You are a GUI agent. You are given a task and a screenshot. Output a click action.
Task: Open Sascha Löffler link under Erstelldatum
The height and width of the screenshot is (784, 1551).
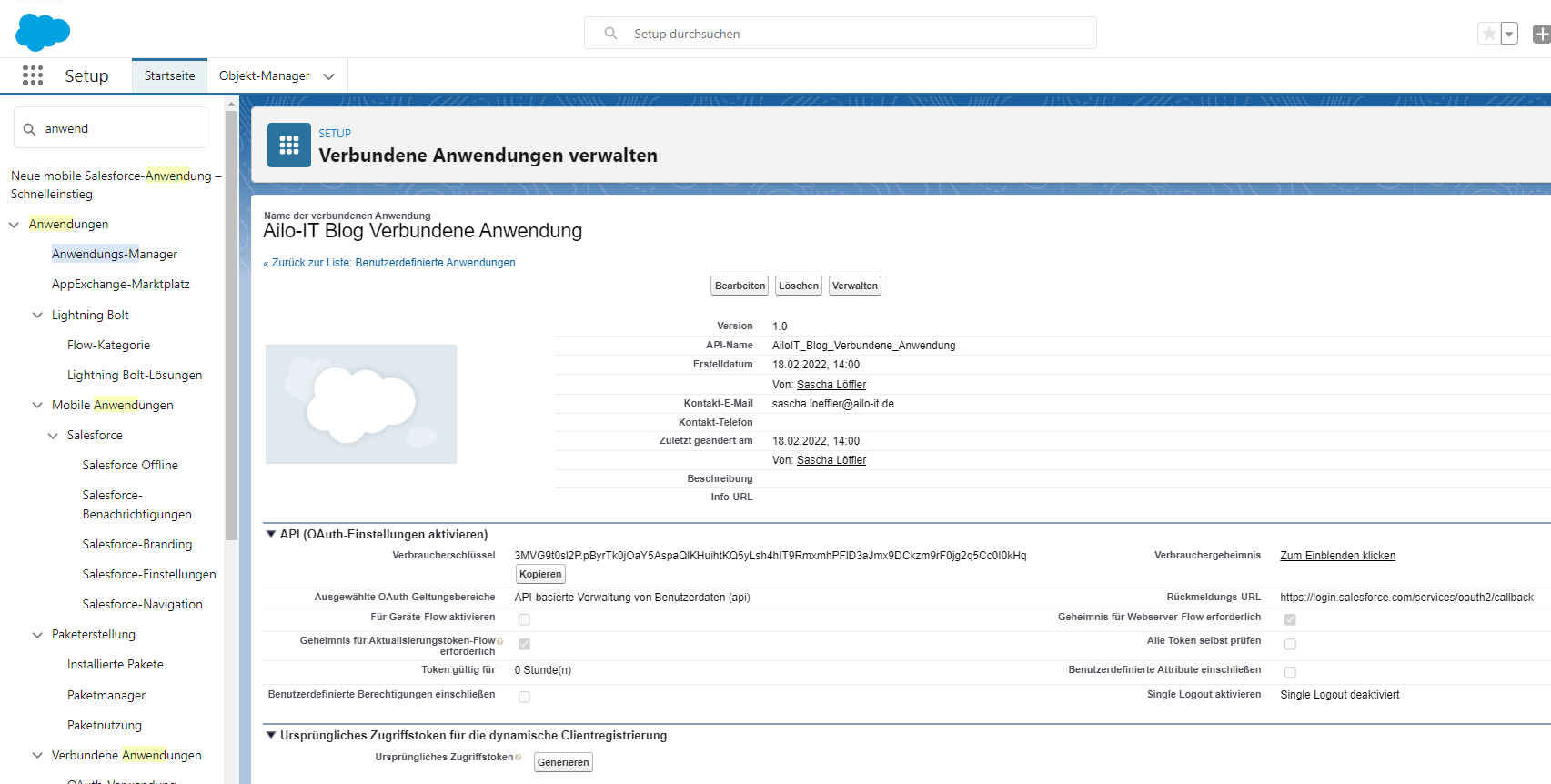831,385
